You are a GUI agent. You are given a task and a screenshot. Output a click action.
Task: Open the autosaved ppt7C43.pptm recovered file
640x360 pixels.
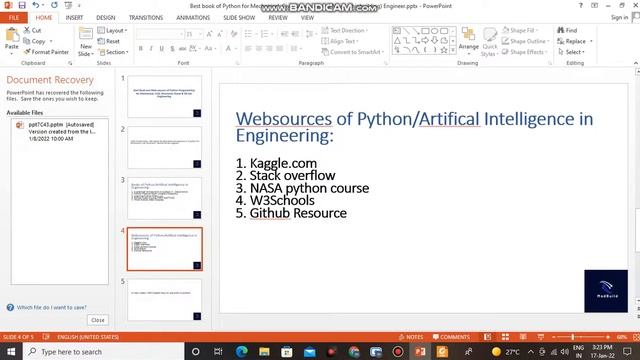60,131
